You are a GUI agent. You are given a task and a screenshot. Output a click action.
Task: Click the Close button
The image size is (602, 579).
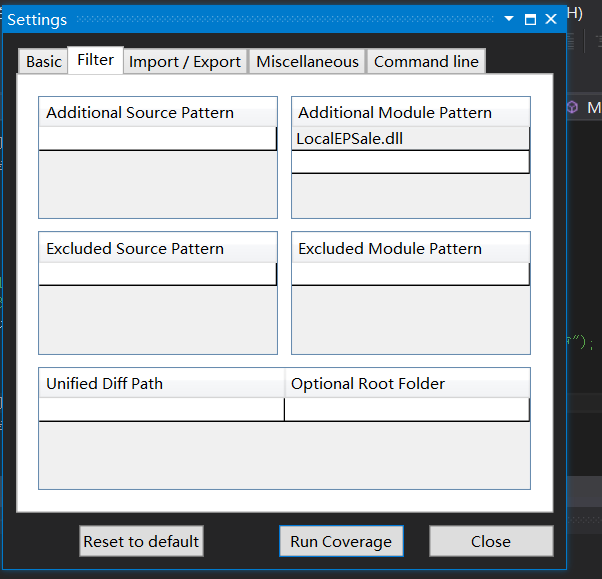(491, 541)
